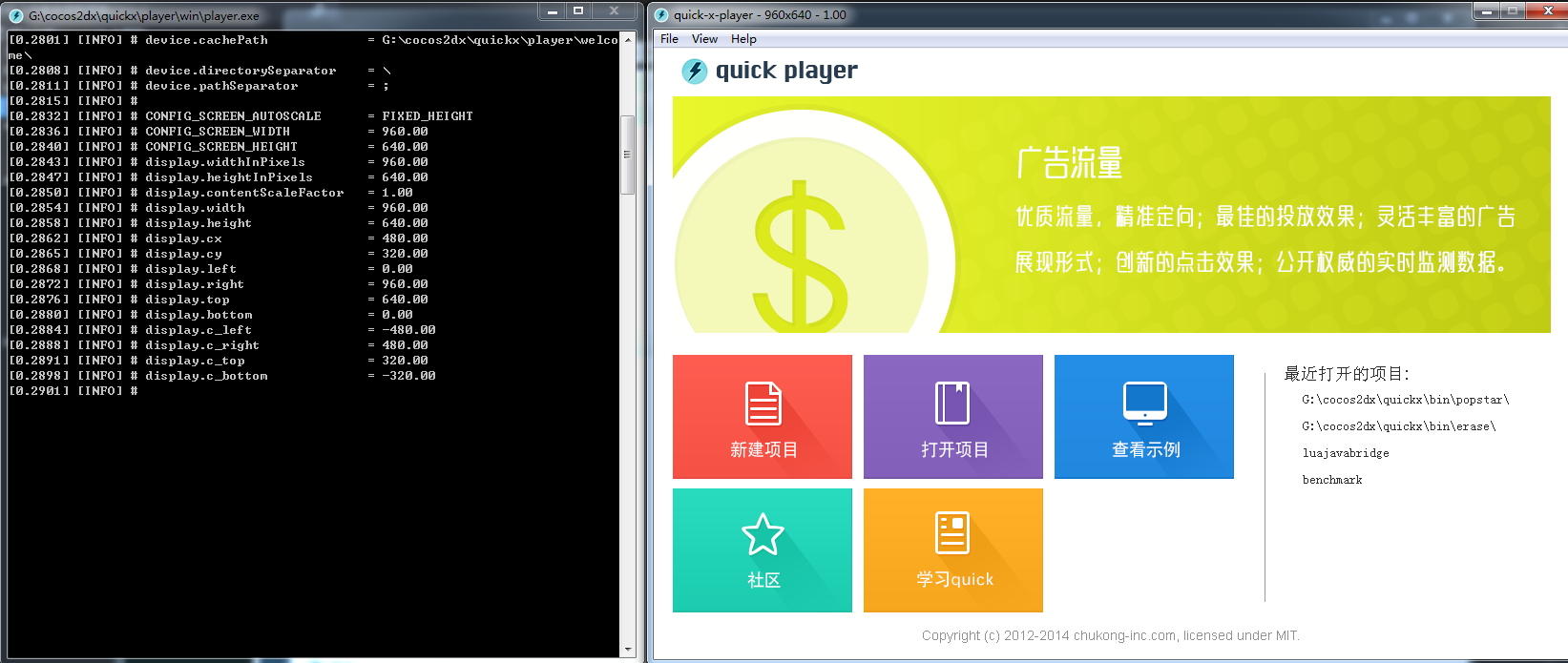Image resolution: width=1568 pixels, height=663 pixels.
Task: Click the device.directorySeparator log line
Action: (199, 71)
